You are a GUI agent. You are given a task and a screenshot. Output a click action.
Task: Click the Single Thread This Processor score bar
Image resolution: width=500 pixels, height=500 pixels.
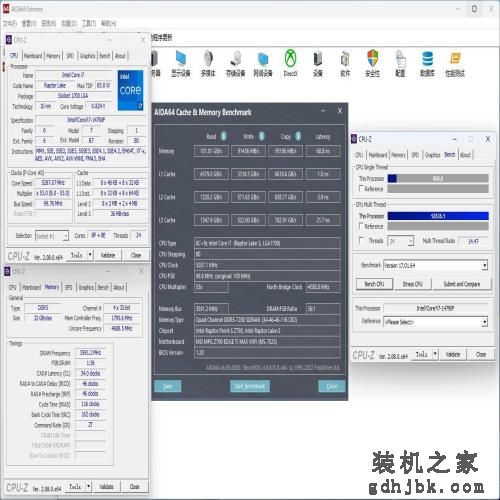coord(438,179)
